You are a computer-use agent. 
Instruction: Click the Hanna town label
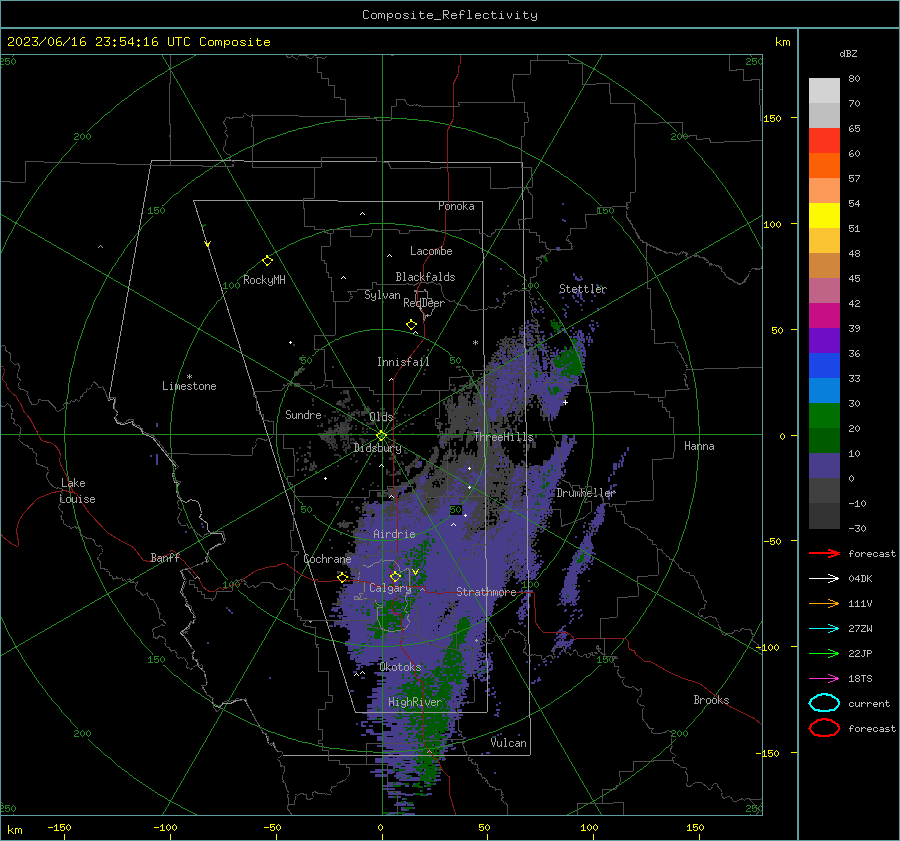point(699,446)
